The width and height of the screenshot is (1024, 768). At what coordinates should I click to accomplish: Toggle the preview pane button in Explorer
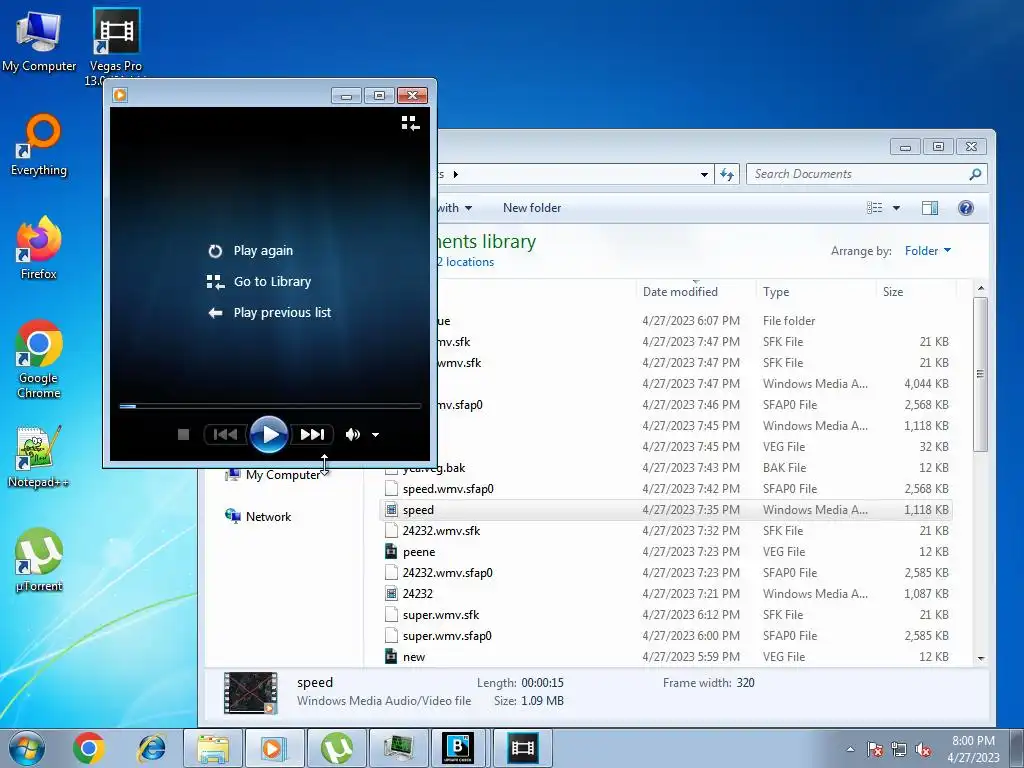click(x=930, y=208)
